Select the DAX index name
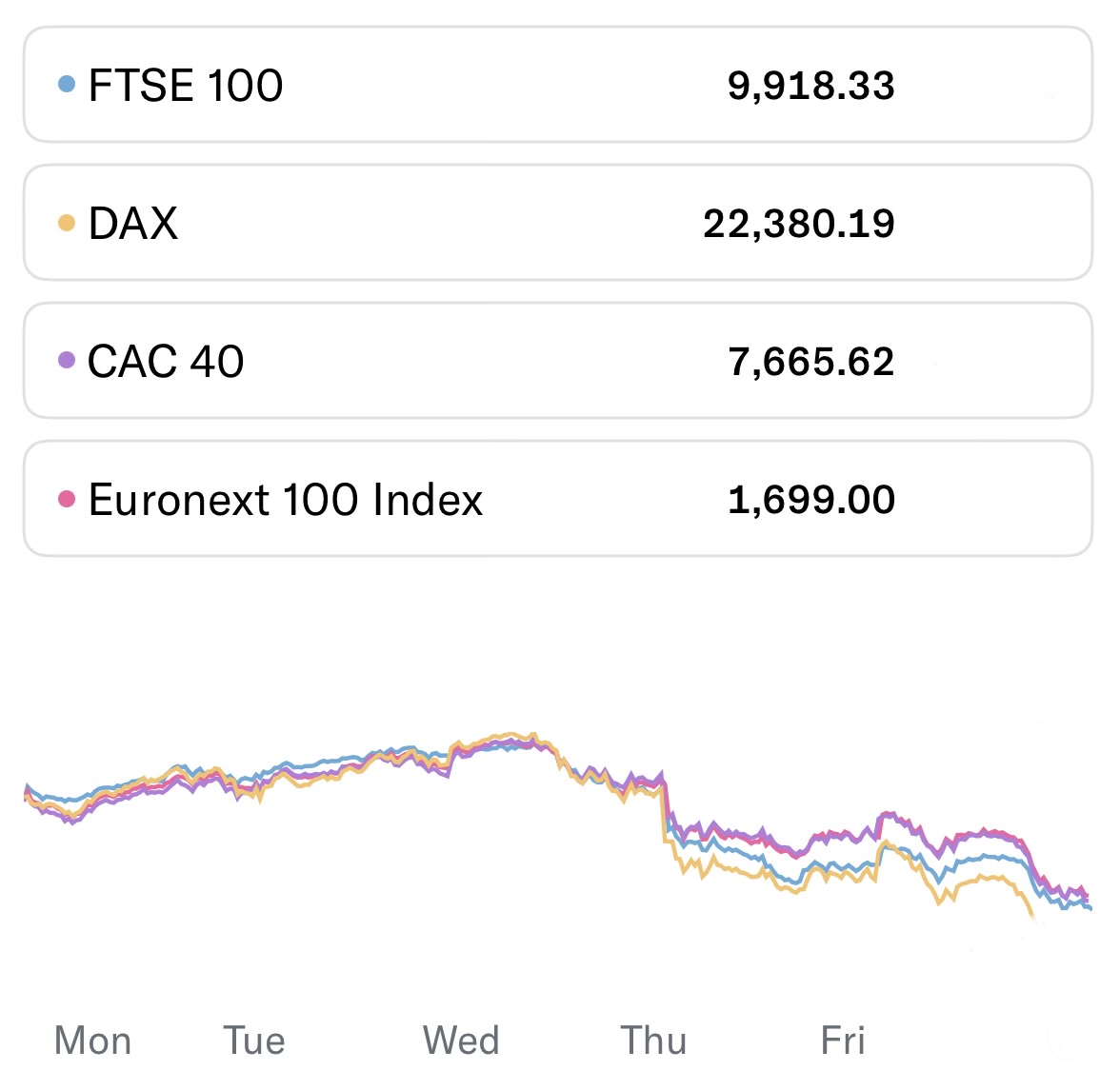 133,224
